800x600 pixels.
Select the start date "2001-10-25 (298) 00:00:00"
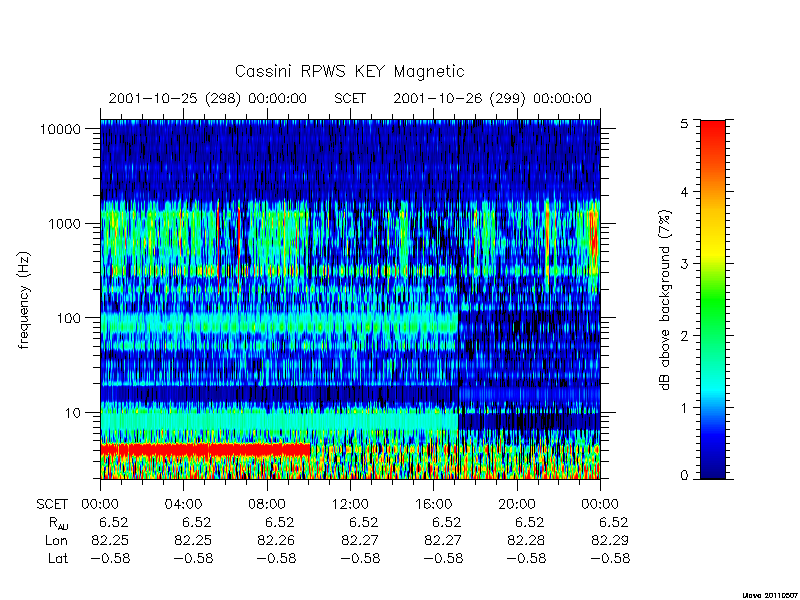click(x=207, y=98)
